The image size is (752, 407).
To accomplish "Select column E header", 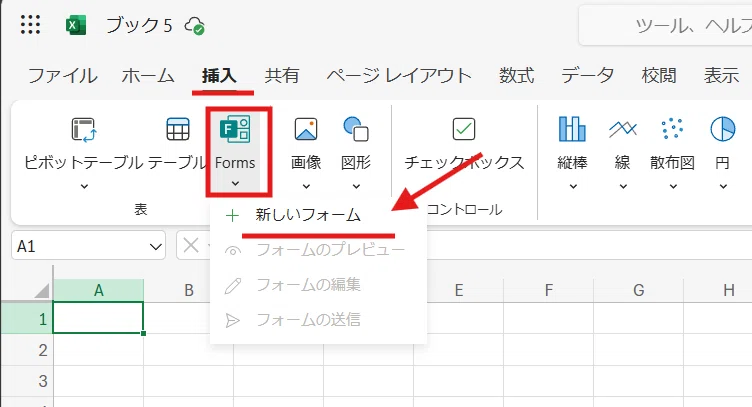I will point(459,290).
